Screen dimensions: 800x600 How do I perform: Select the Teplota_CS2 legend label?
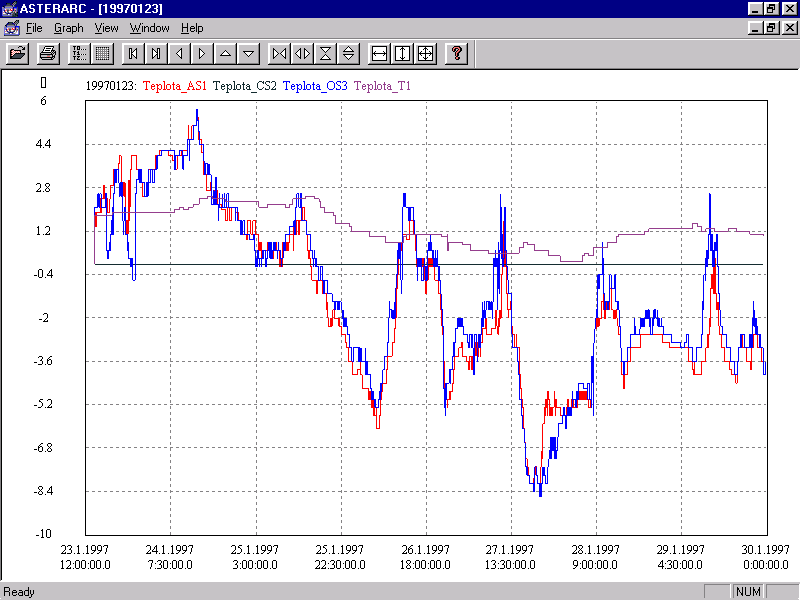tap(244, 86)
